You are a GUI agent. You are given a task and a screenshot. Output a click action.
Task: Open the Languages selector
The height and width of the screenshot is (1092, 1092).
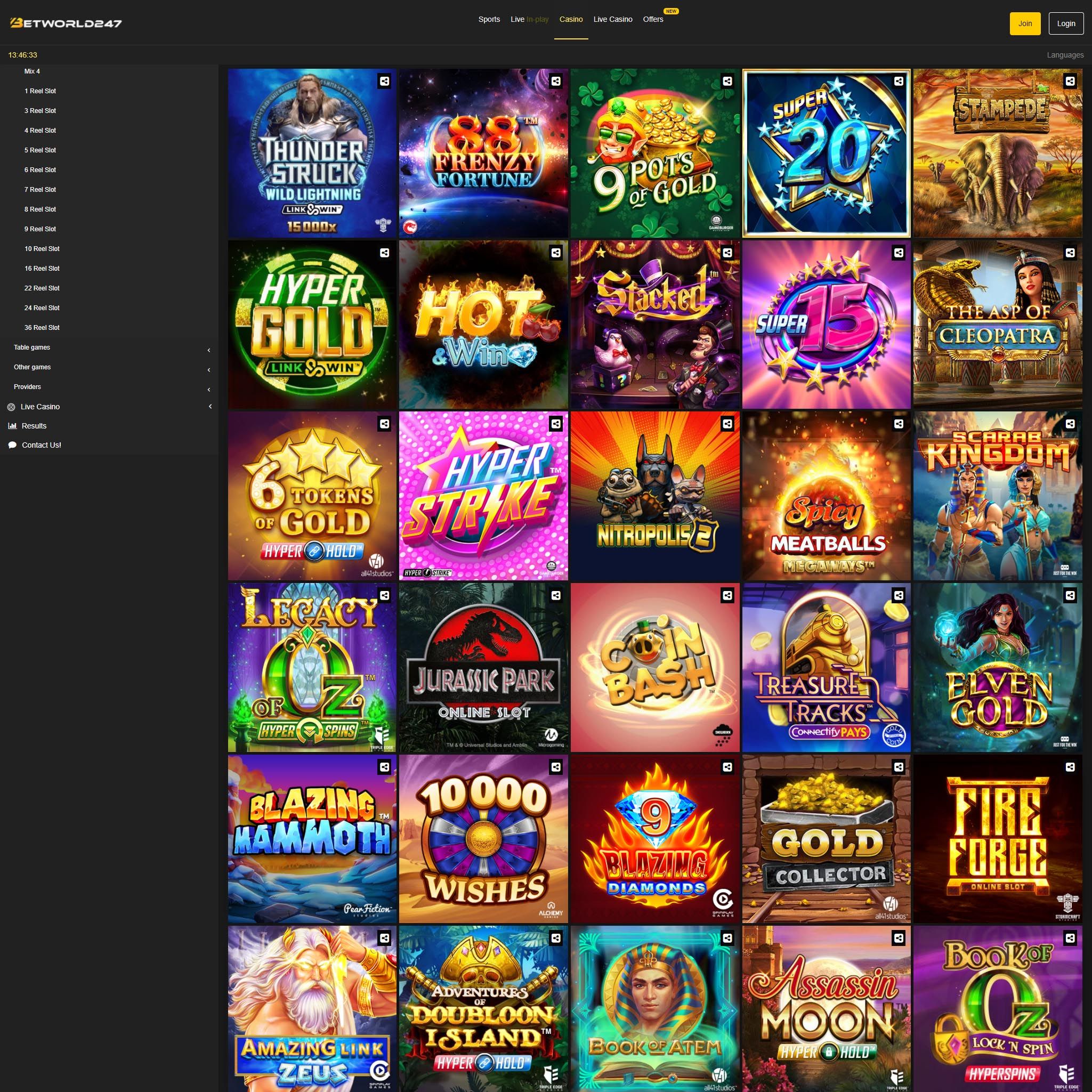(x=1065, y=55)
